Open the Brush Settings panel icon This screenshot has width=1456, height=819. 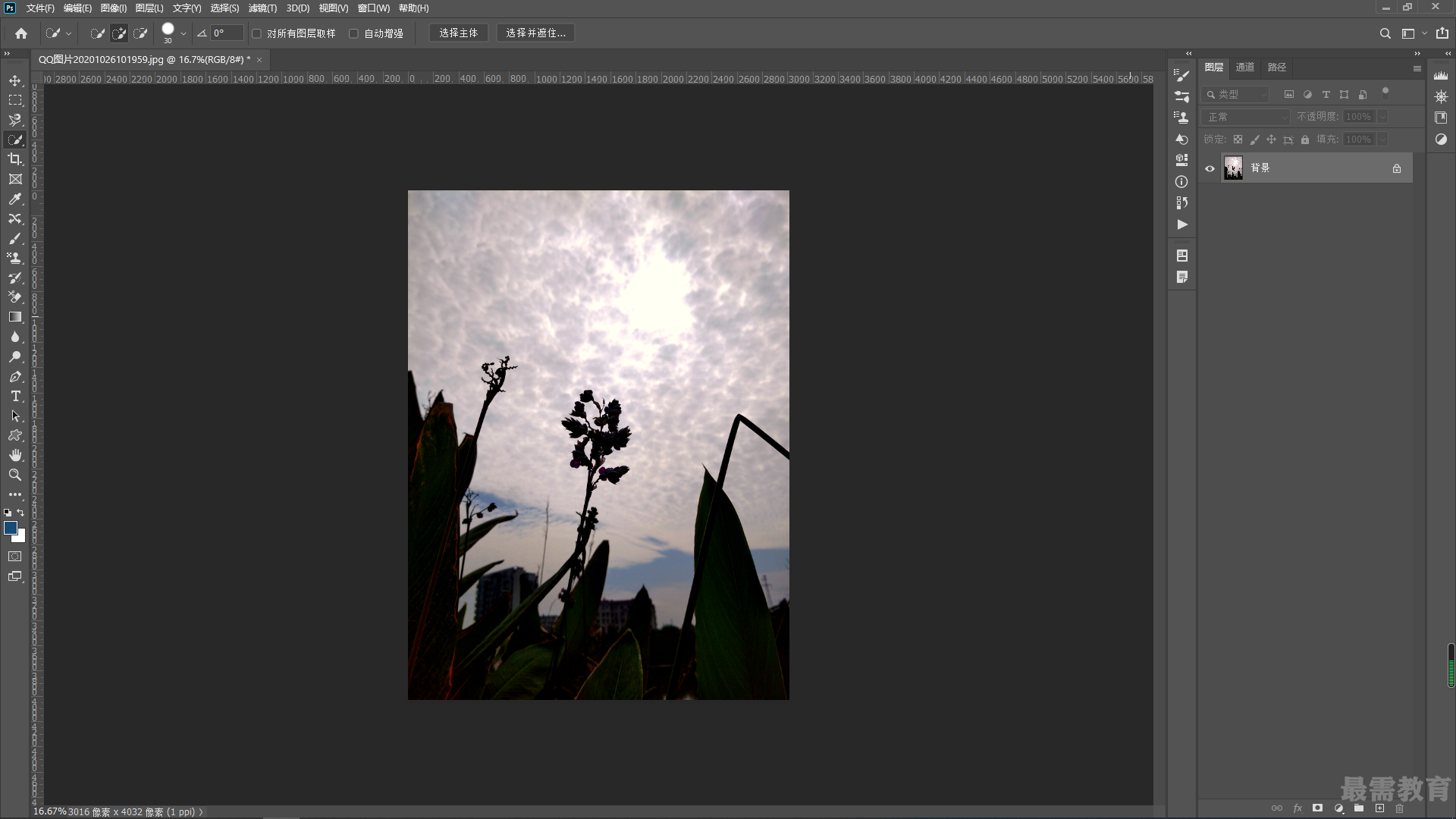[1181, 75]
